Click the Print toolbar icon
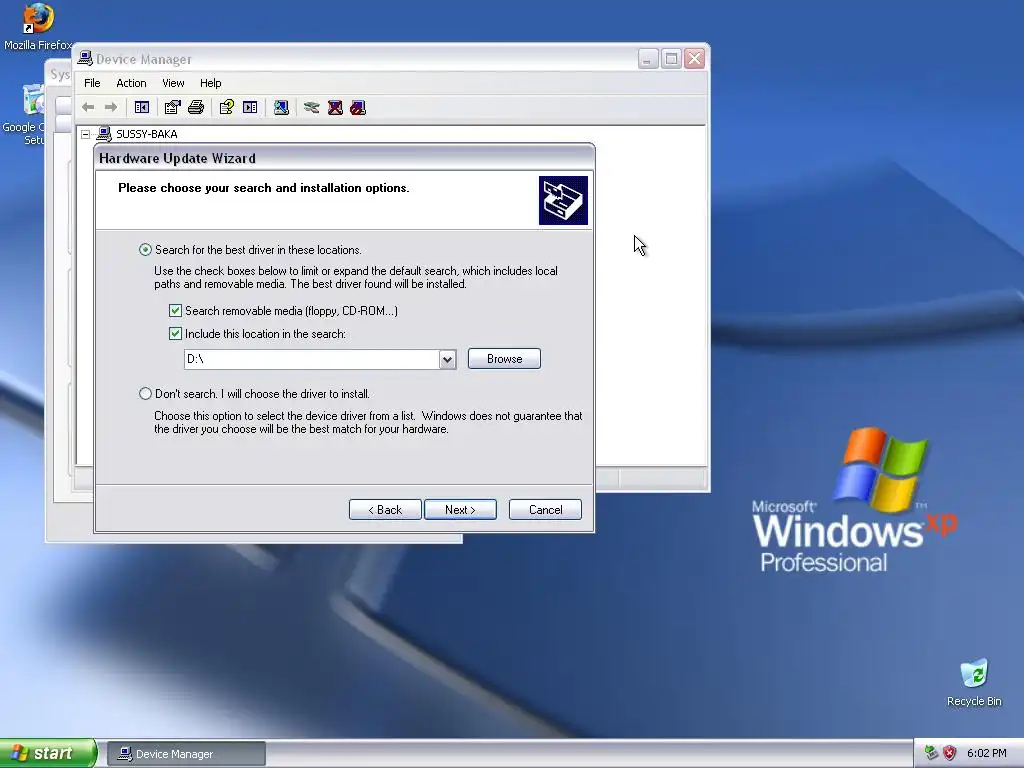1024x768 pixels. tap(196, 107)
